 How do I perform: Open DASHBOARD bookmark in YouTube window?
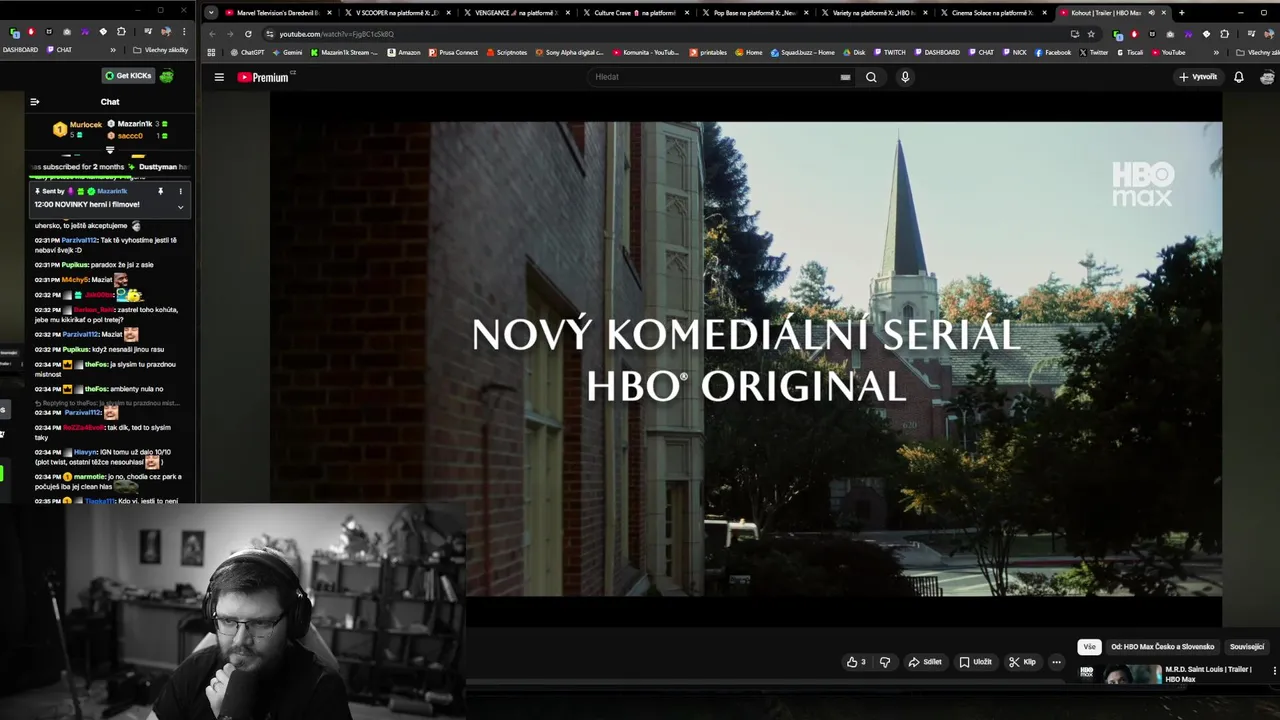[936, 53]
